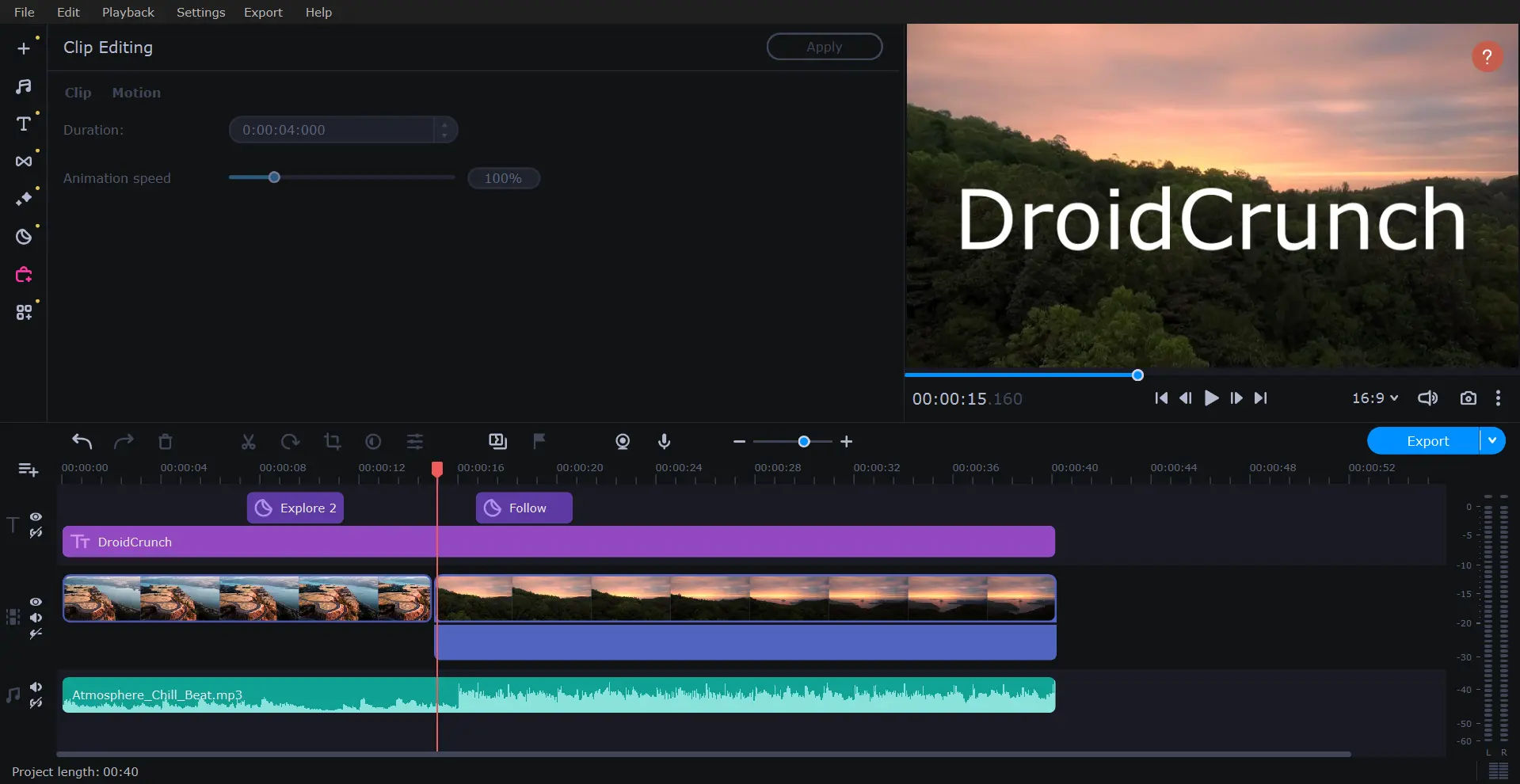Open the Import media (plus) sidebar tab
This screenshot has height=784, width=1520.
24,48
